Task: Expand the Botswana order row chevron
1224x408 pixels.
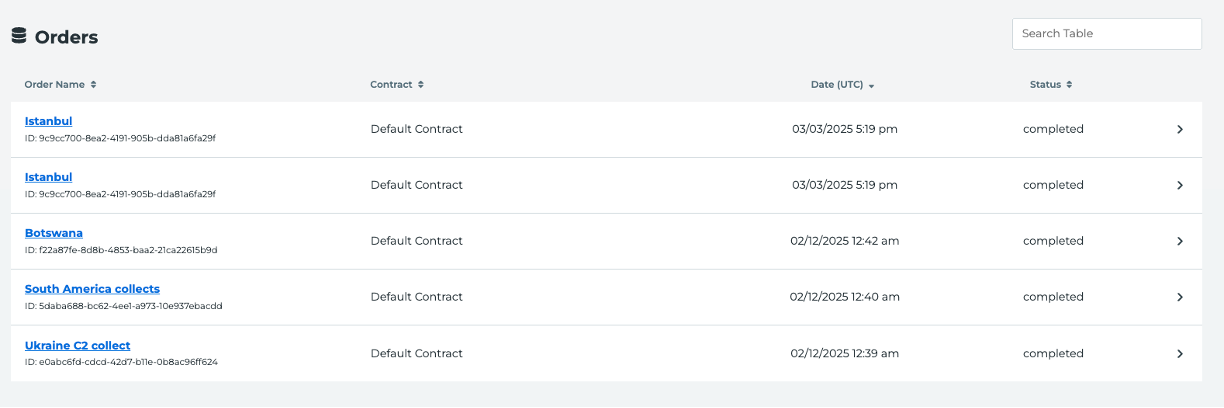Action: click(x=1180, y=241)
